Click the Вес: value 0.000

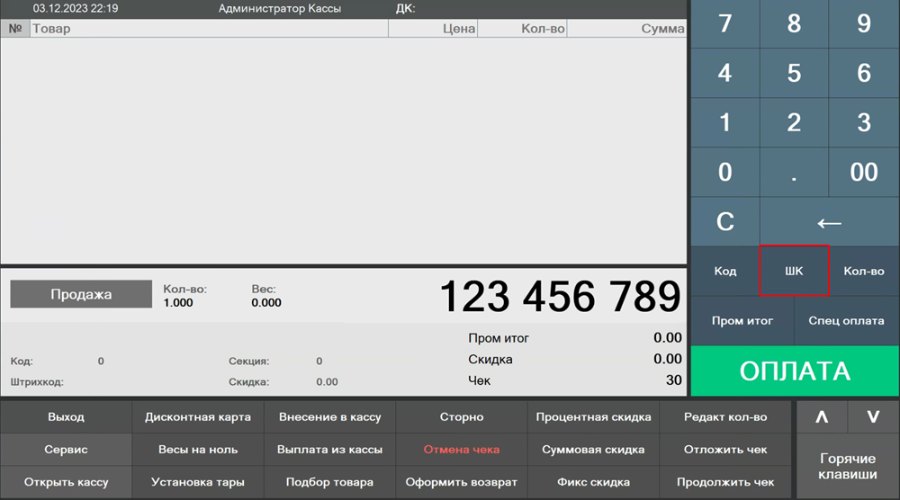coord(266,303)
